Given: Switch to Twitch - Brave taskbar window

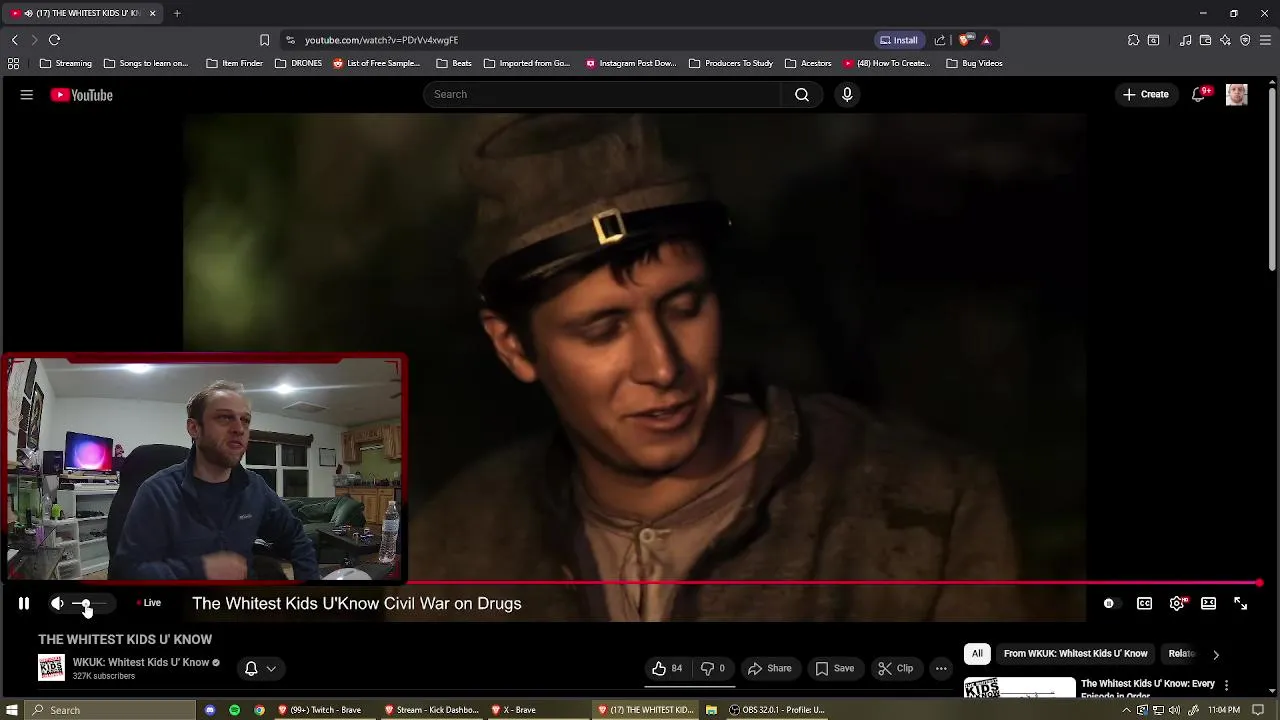Looking at the screenshot, I should [320, 710].
